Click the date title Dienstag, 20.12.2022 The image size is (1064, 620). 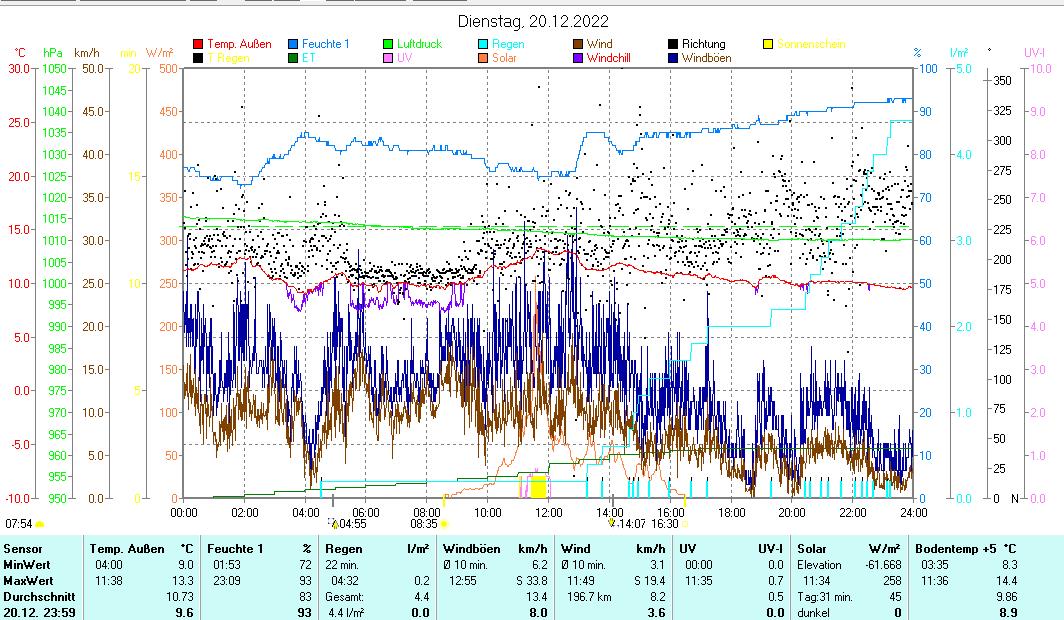click(533, 21)
